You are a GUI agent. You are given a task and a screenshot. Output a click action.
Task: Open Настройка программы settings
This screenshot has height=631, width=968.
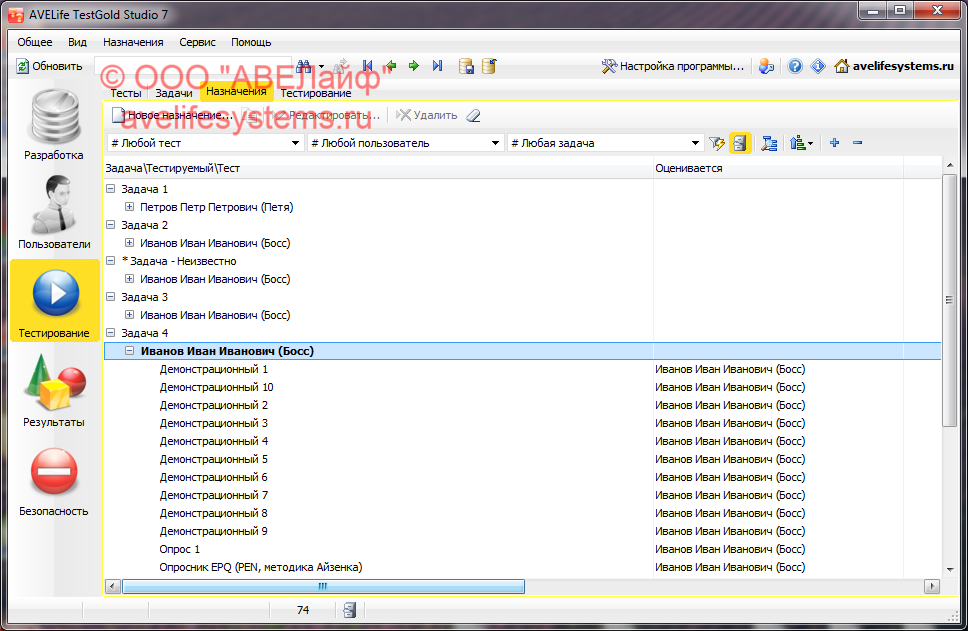(x=673, y=66)
